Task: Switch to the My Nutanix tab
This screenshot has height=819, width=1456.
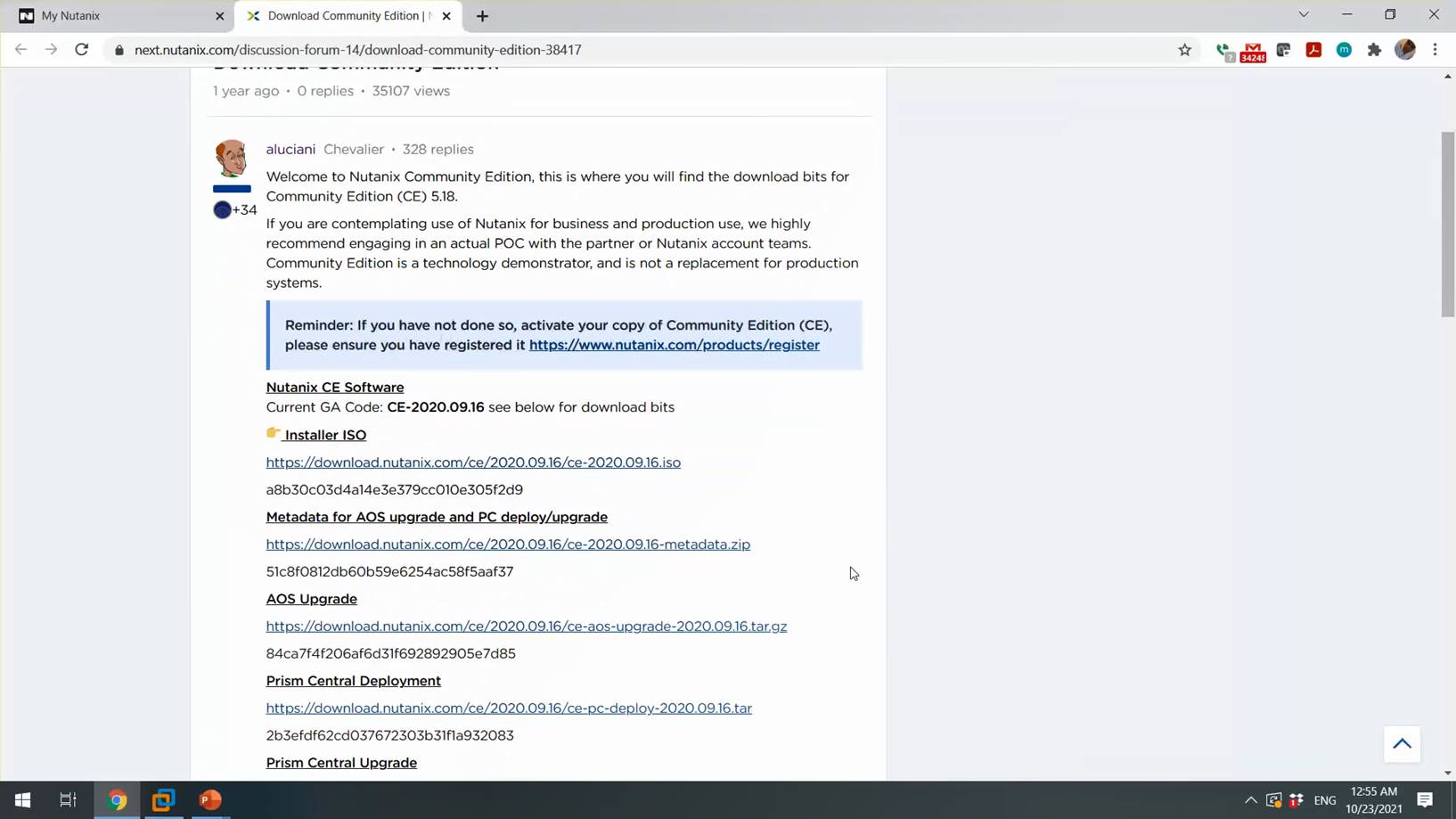Action: [x=116, y=16]
